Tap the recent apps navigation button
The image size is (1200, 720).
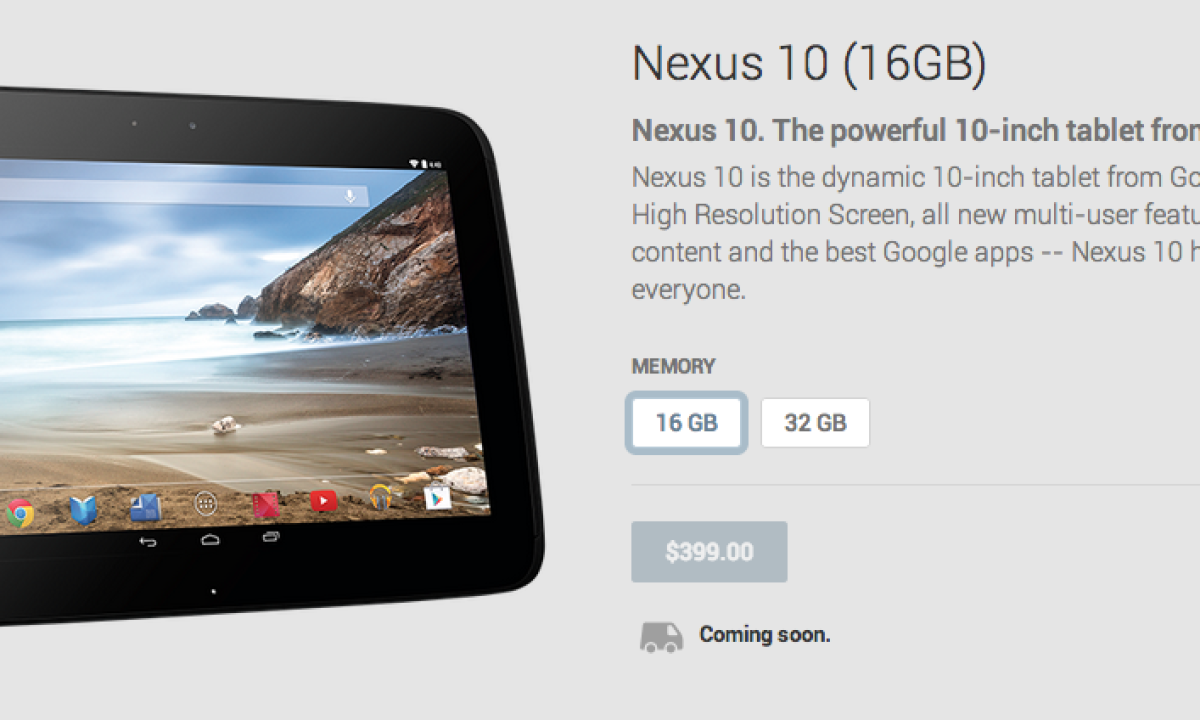(x=271, y=537)
